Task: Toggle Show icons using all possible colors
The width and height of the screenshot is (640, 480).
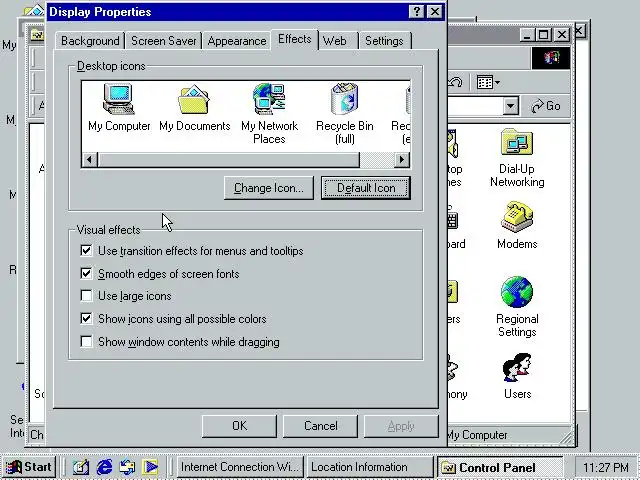Action: [86, 318]
